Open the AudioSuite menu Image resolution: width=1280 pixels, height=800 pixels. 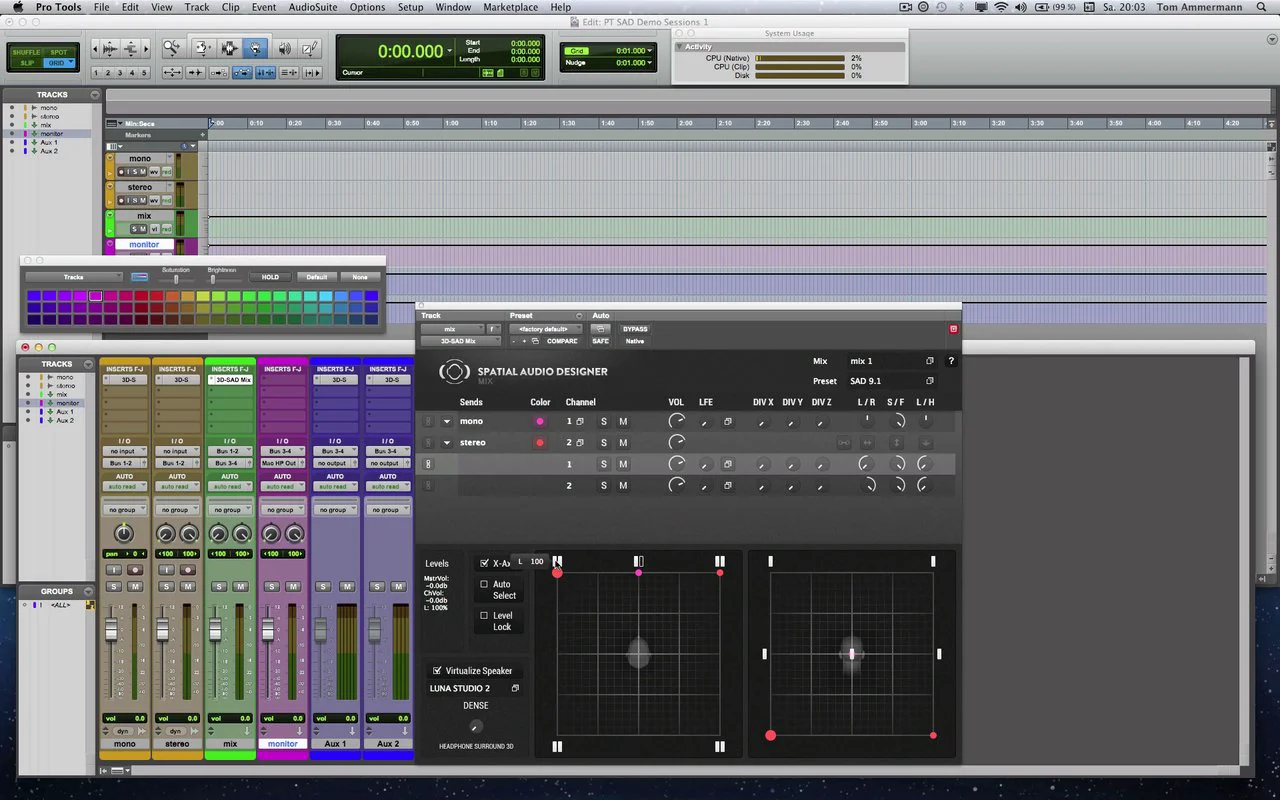click(x=312, y=7)
